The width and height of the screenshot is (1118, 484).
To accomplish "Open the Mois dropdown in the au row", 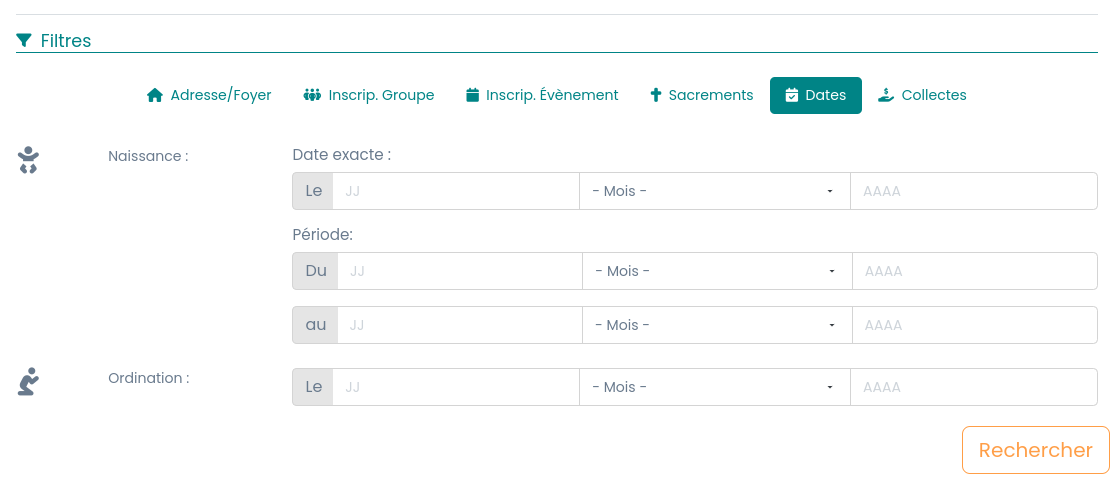I will [716, 325].
